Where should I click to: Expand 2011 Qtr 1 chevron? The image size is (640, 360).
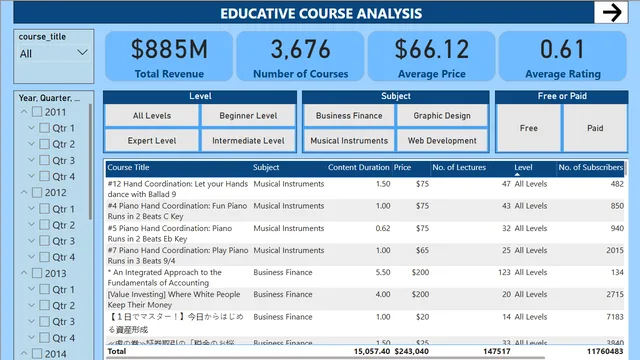(31, 128)
